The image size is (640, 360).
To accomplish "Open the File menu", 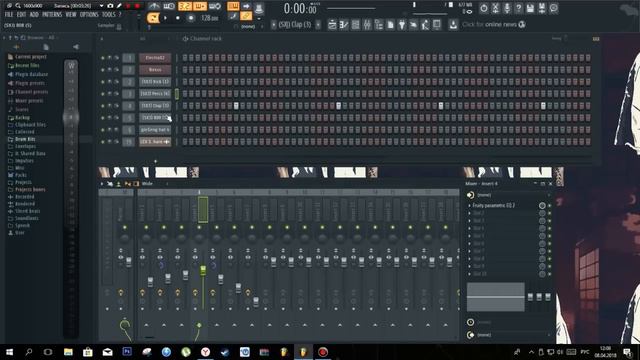I will (9, 14).
